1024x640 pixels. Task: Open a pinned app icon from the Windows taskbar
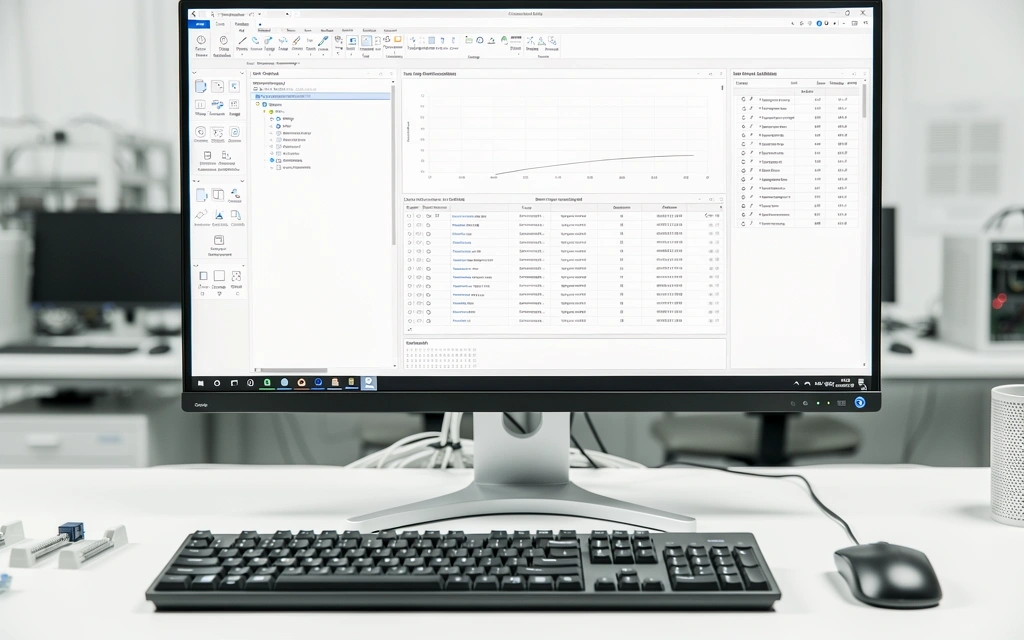(266, 382)
